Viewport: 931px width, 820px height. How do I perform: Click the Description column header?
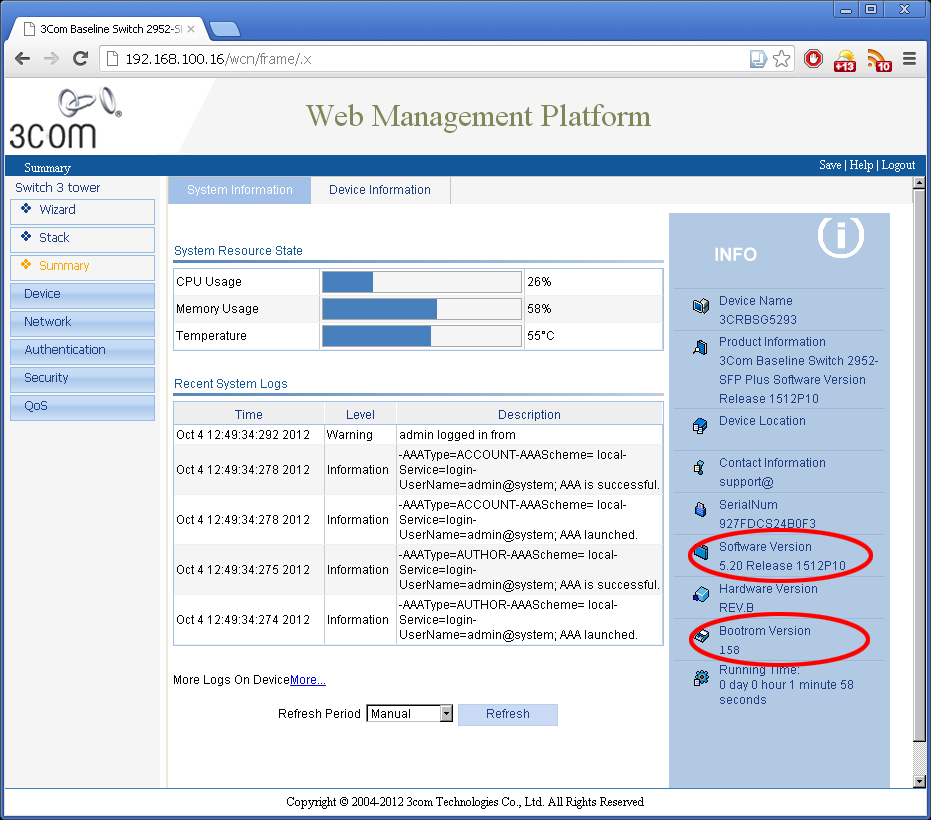click(x=529, y=414)
